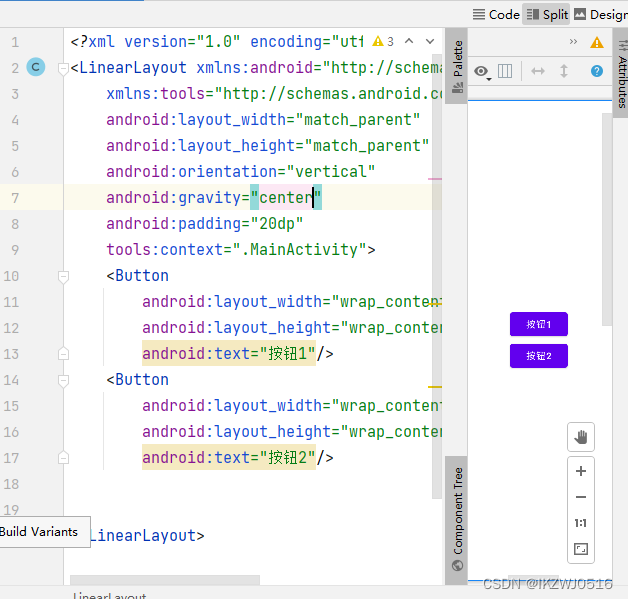Viewport: 628px width, 599px height.
Task: Select the 按钮2 button in preview
Action: [539, 356]
